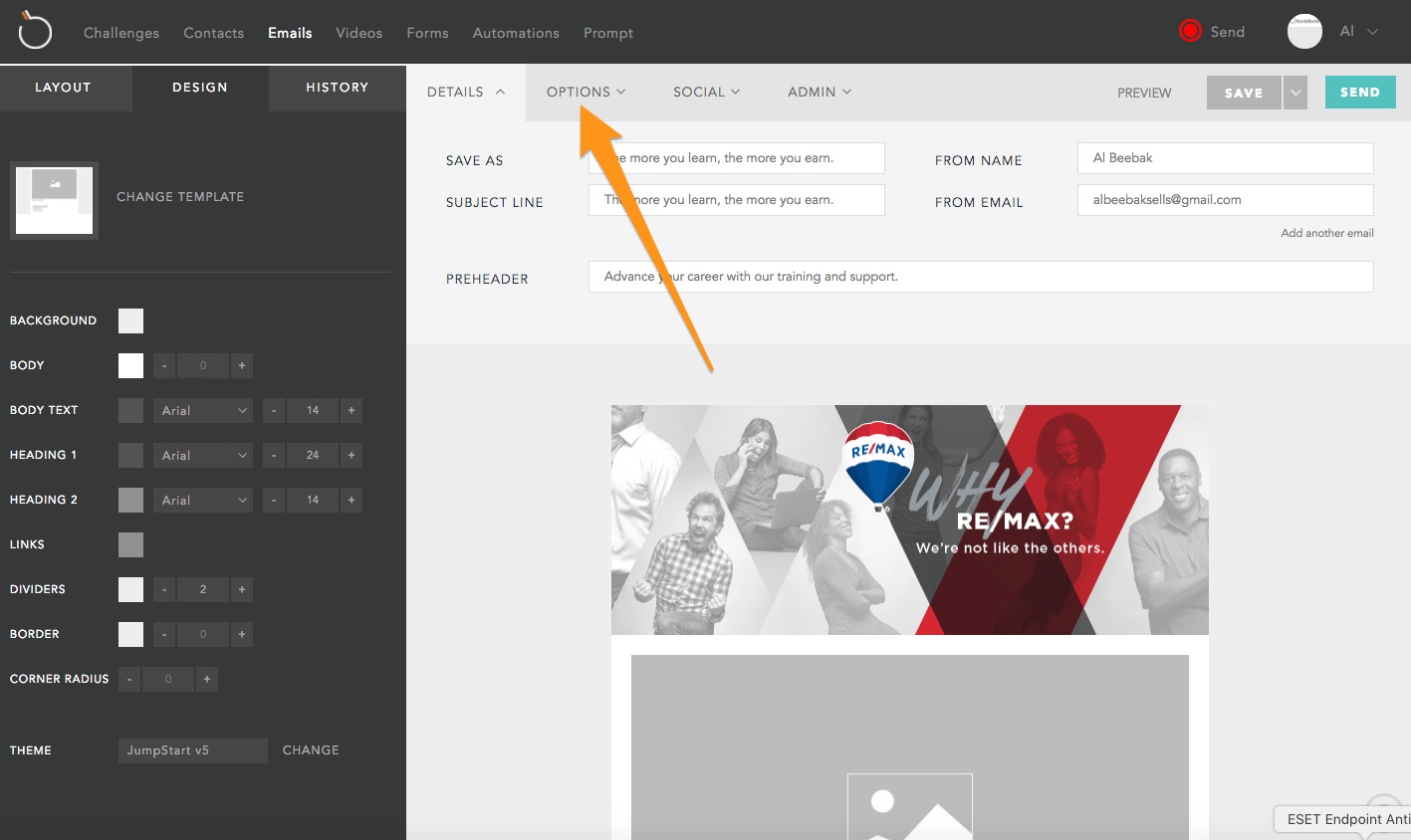Increase Body padding value
Image resolution: width=1411 pixels, height=840 pixels.
241,365
